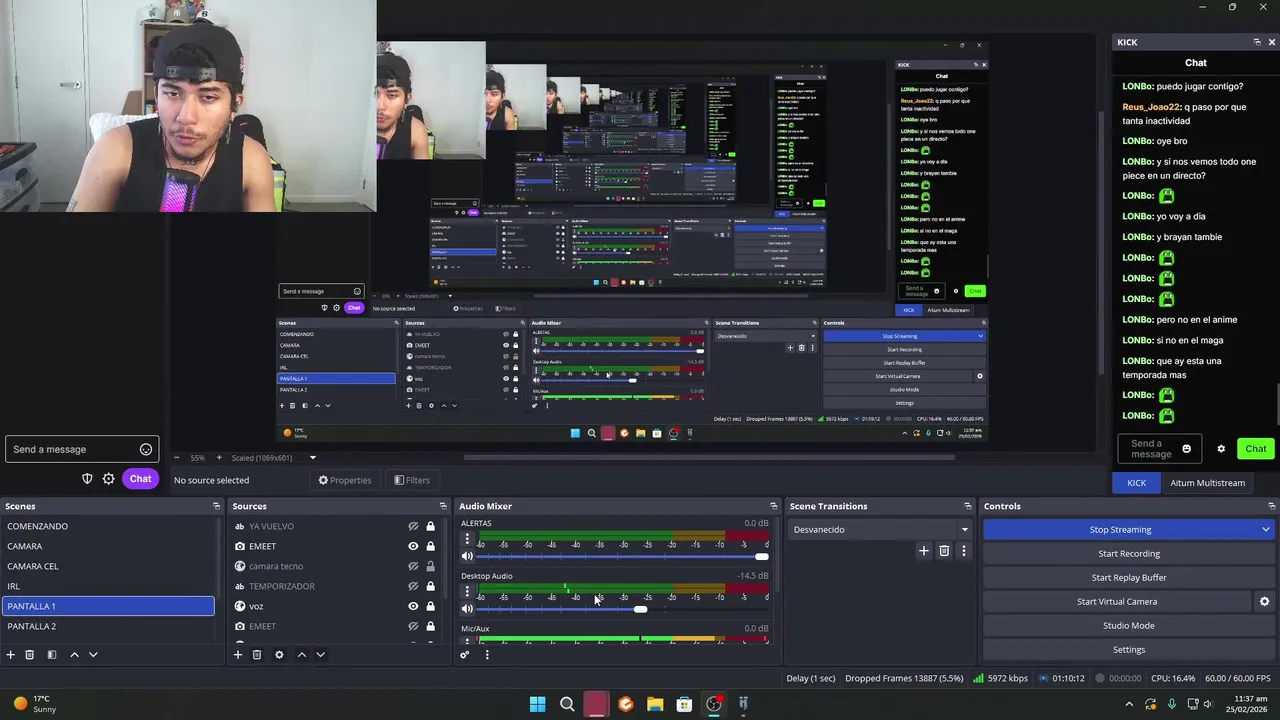Open preview scaling dropdown arrow
1280x720 pixels.
pyautogui.click(x=312, y=457)
